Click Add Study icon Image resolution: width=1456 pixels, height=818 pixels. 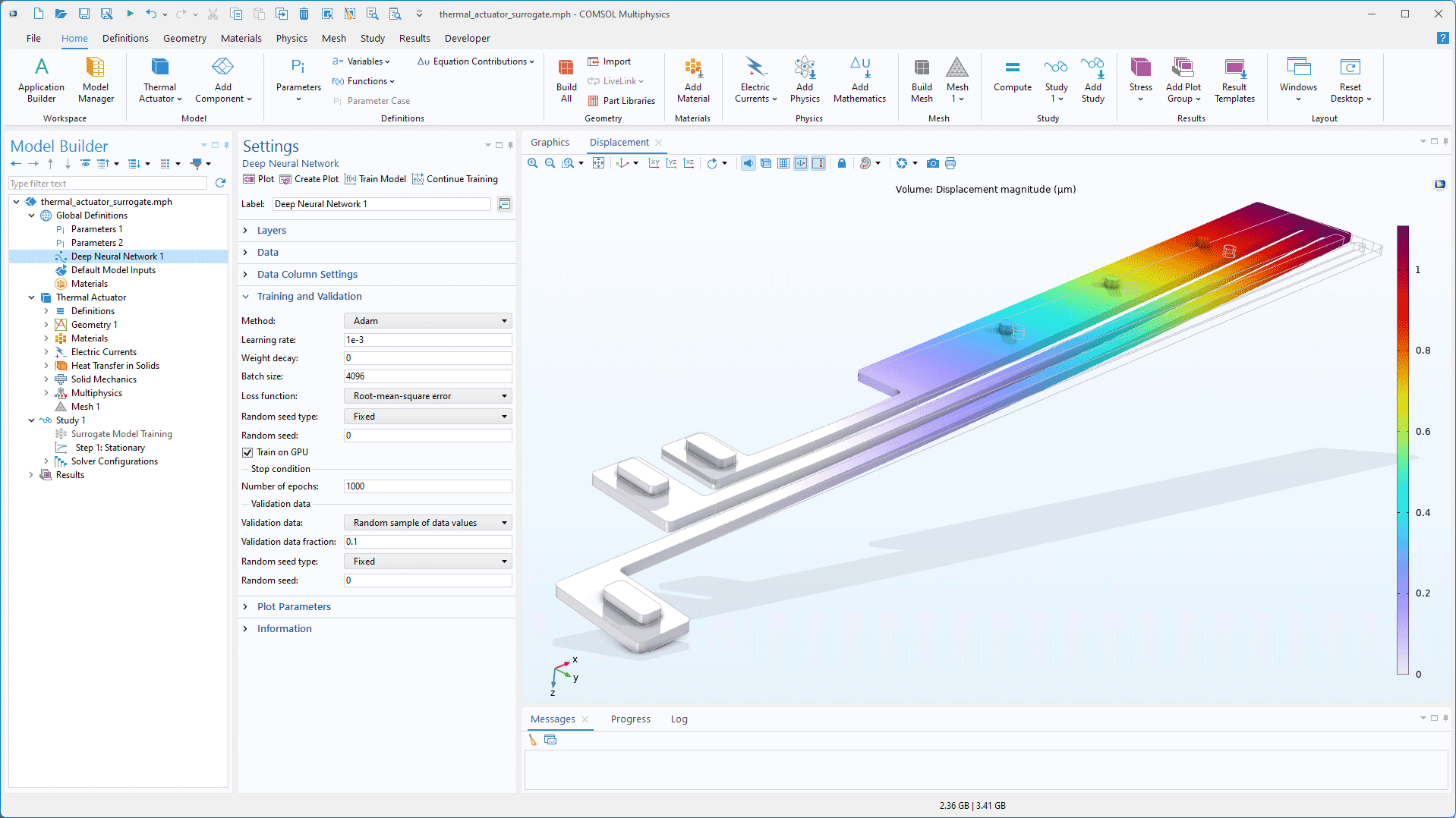pos(1092,80)
